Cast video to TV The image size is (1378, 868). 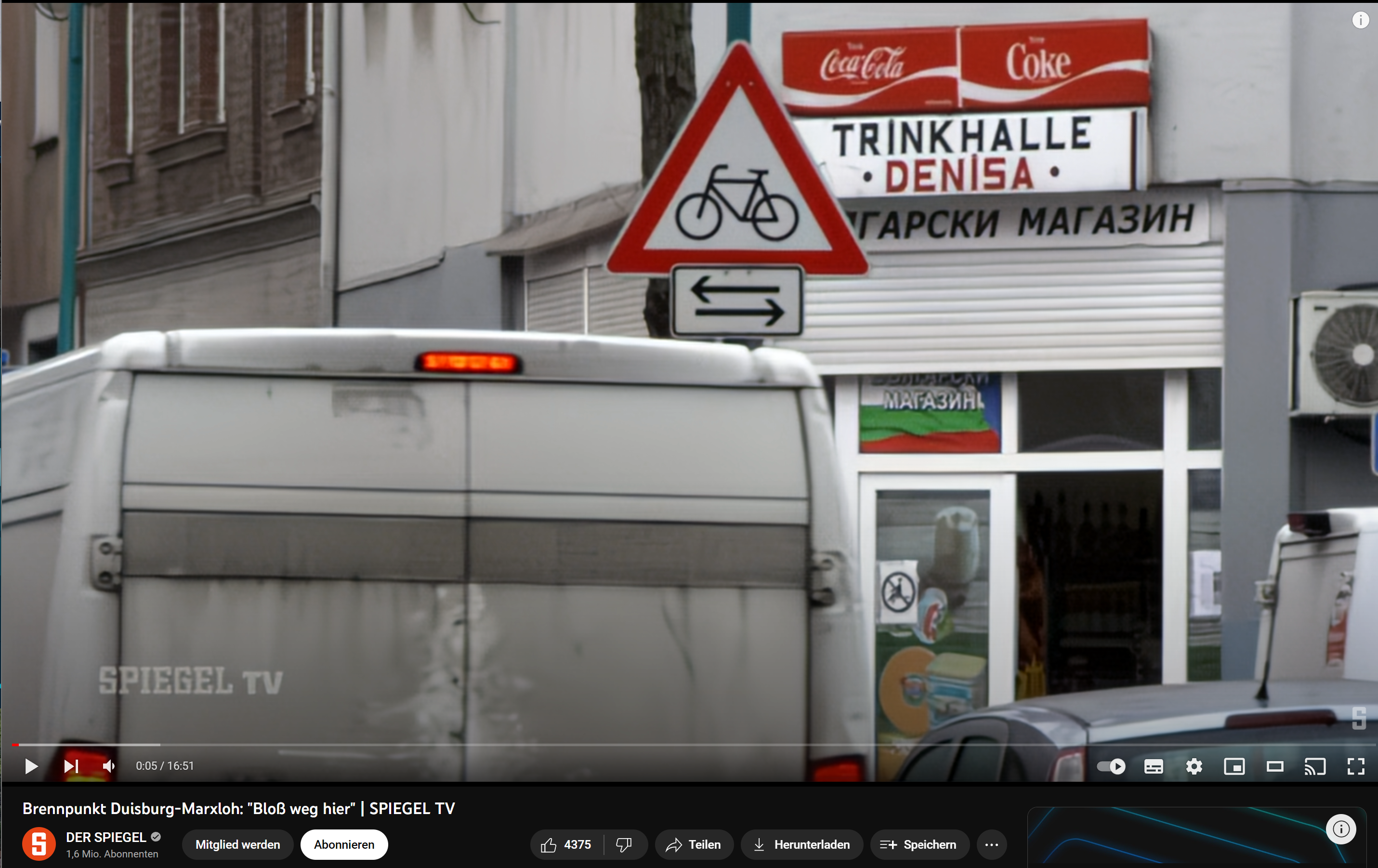(1314, 766)
